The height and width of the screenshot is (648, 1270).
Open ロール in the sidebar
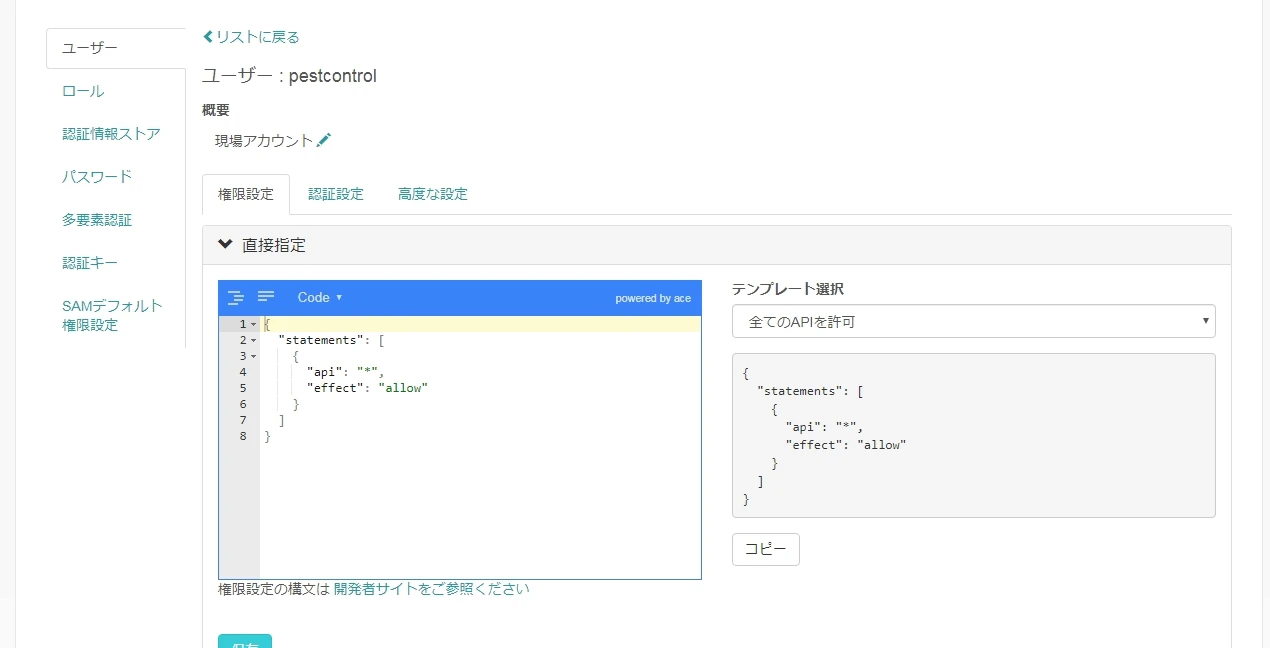click(x=83, y=91)
